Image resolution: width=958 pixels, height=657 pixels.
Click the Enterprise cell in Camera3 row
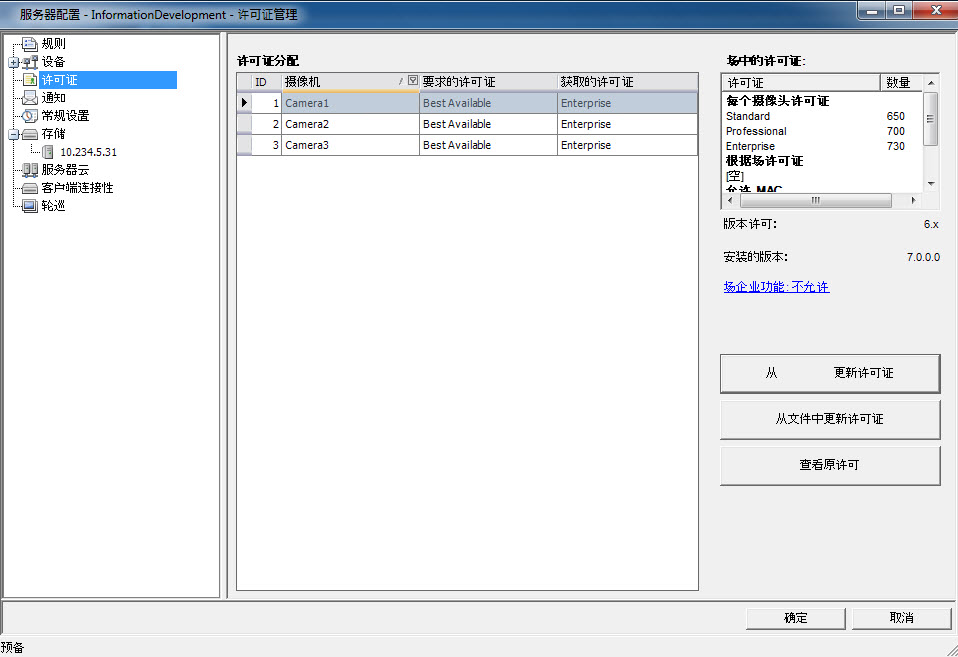coord(627,145)
